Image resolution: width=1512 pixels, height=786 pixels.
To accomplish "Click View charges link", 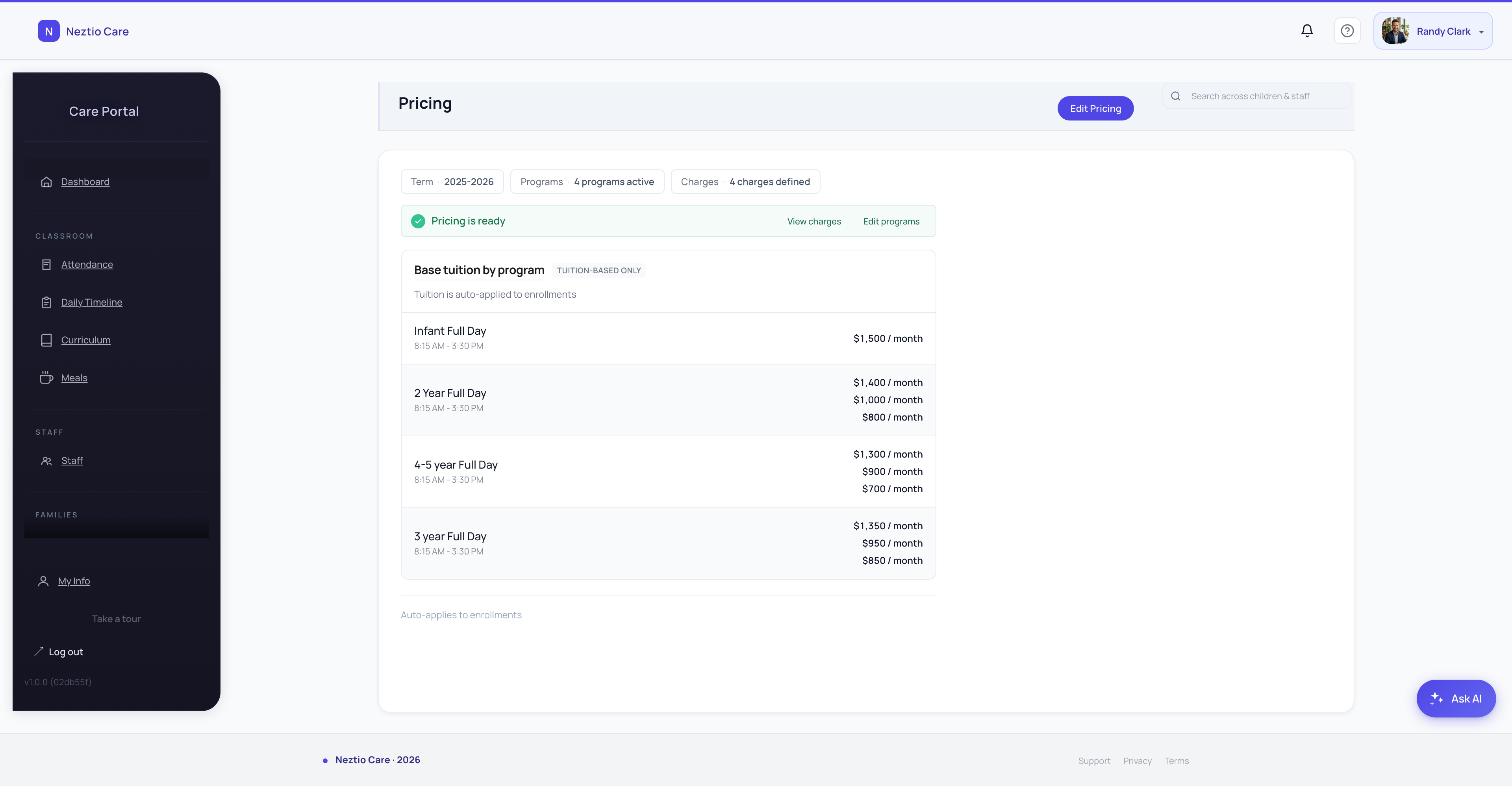I will [x=814, y=221].
